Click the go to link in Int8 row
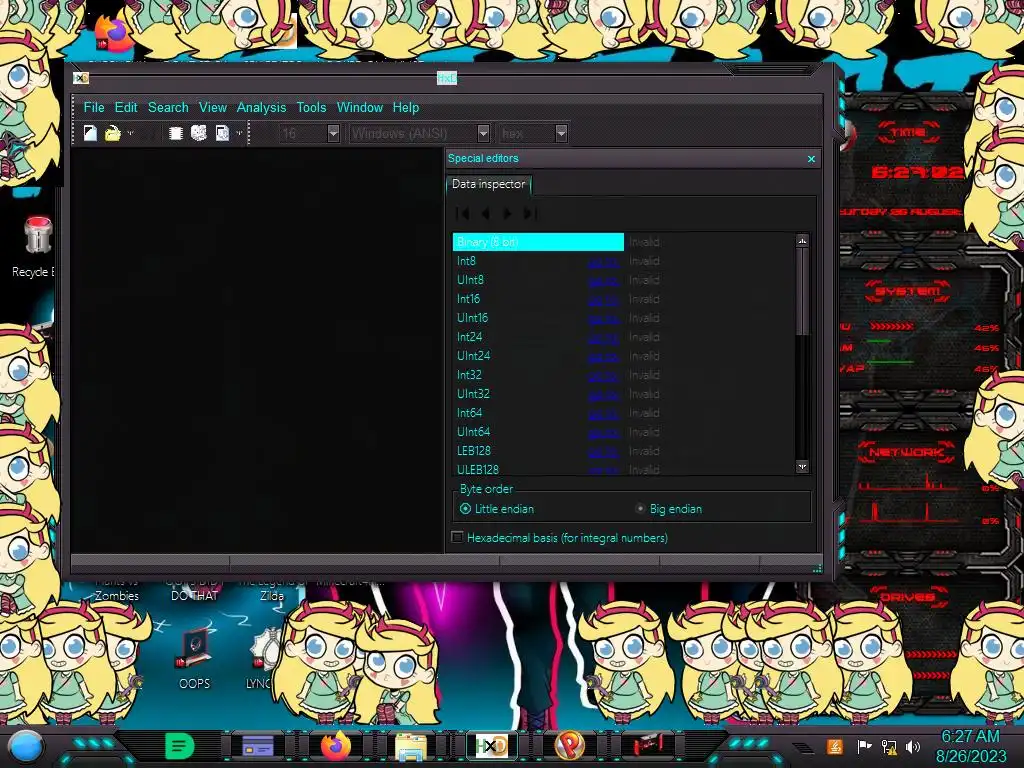1024x768 pixels. 603,262
